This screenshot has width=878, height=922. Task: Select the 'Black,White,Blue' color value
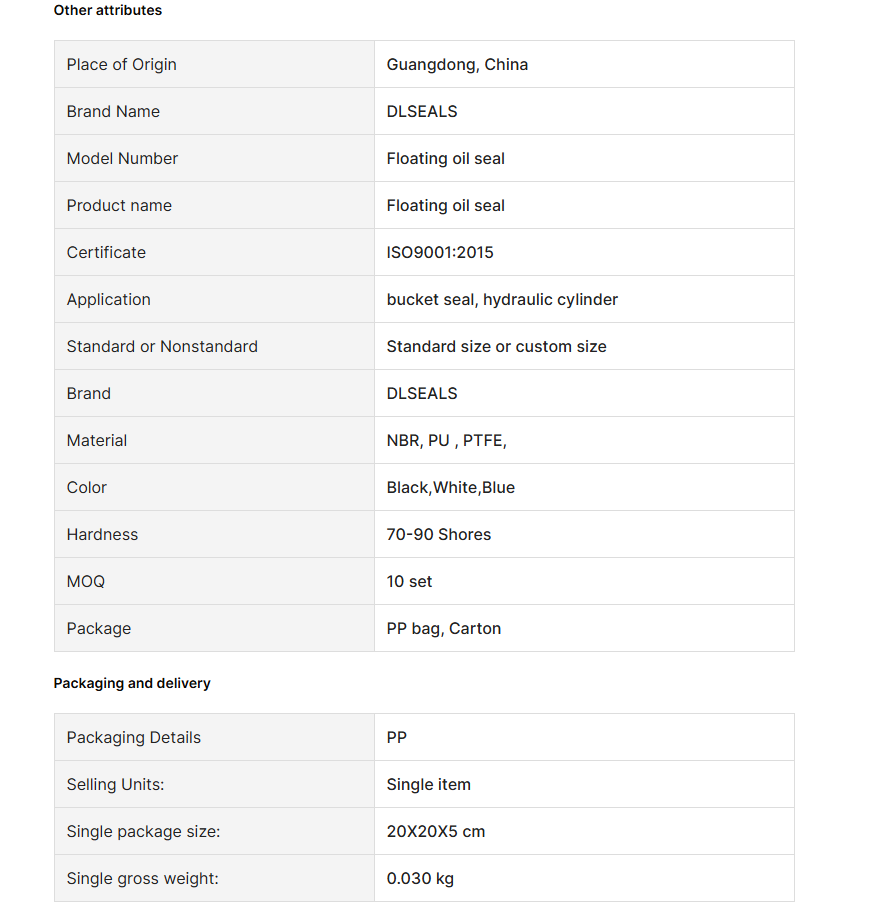[x=450, y=487]
